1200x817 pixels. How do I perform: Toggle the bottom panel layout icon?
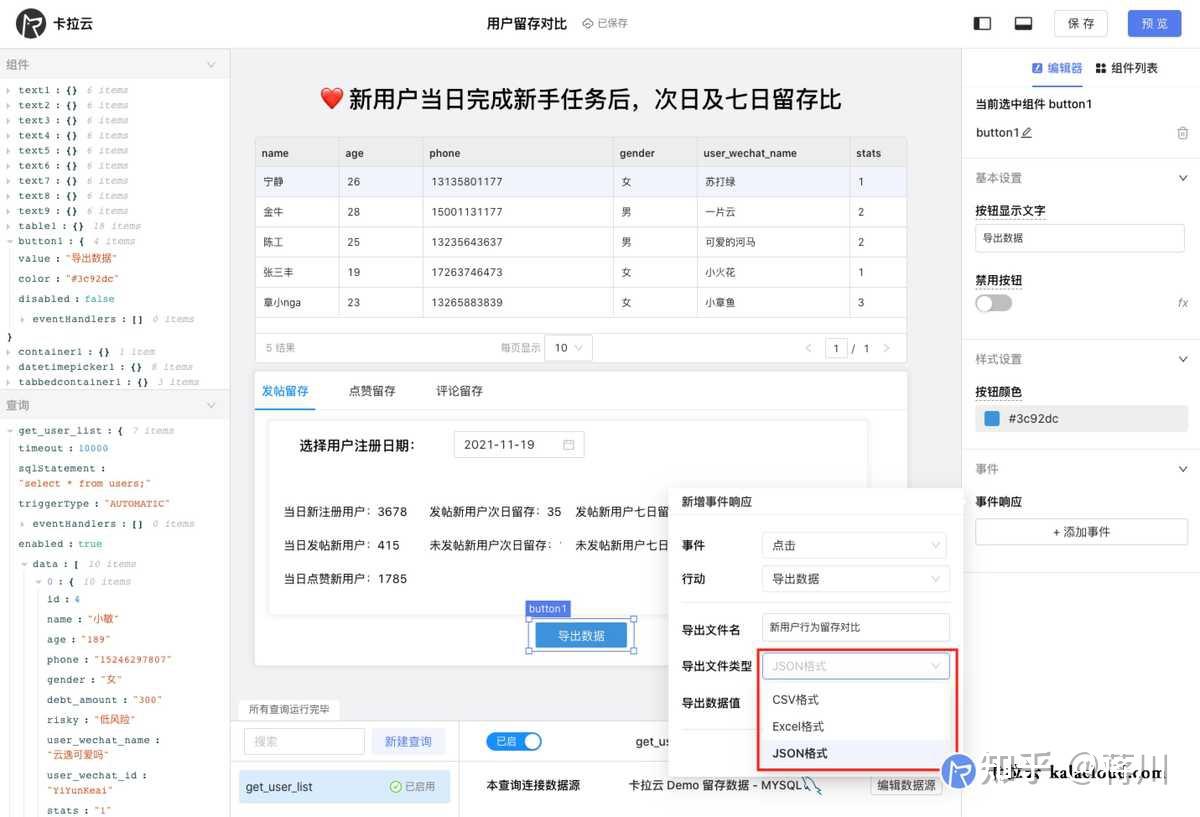(1026, 22)
